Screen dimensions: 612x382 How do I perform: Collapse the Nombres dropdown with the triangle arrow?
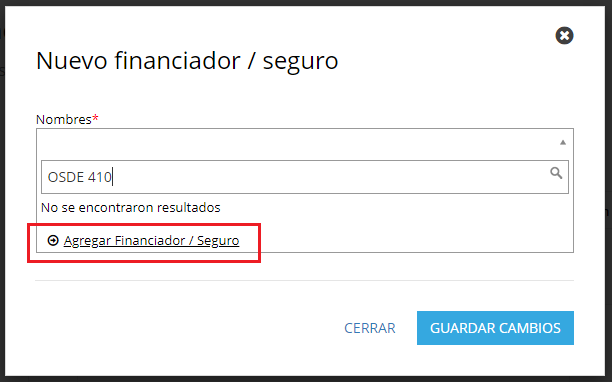563,142
